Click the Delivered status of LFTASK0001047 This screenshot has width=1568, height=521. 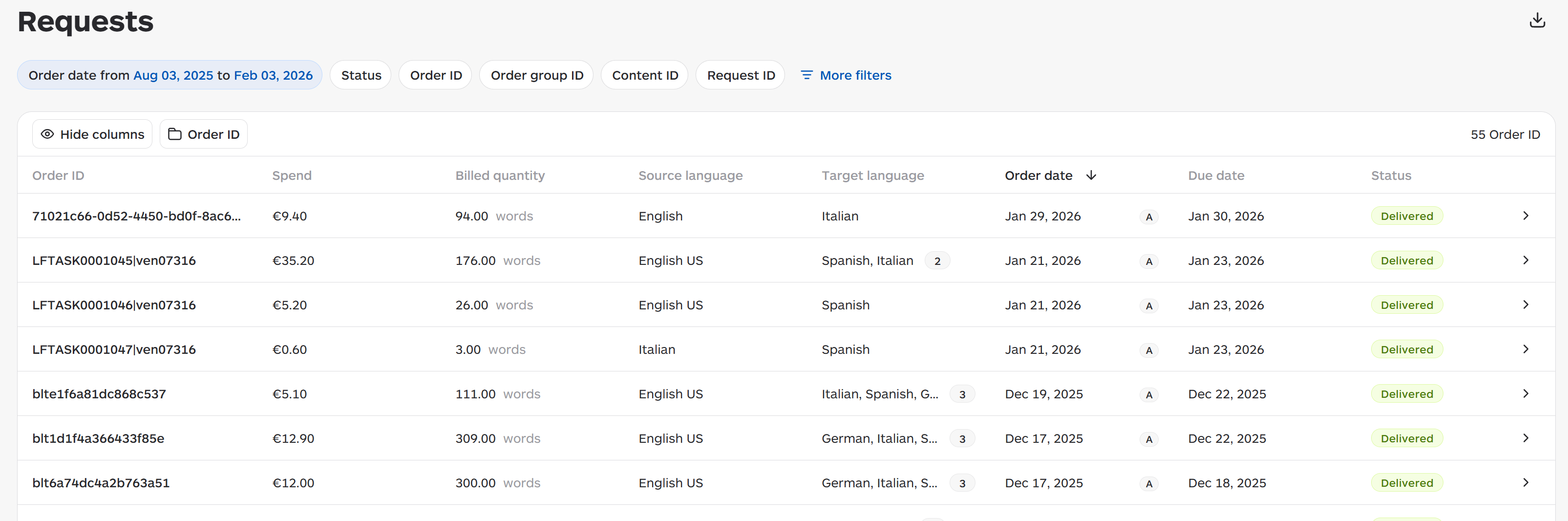pos(1407,350)
